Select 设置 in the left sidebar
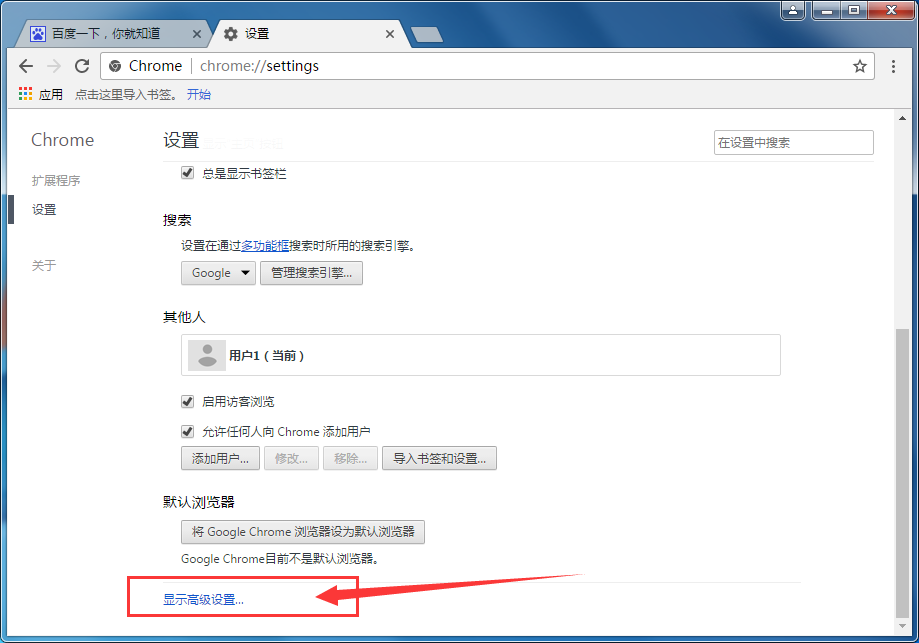The image size is (919, 643). coord(44,209)
